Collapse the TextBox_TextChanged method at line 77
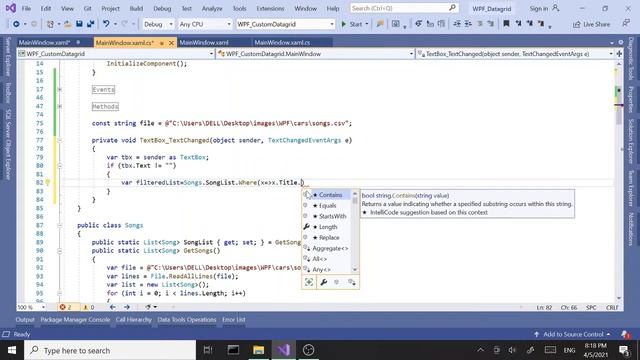640x360 pixels. [60, 140]
